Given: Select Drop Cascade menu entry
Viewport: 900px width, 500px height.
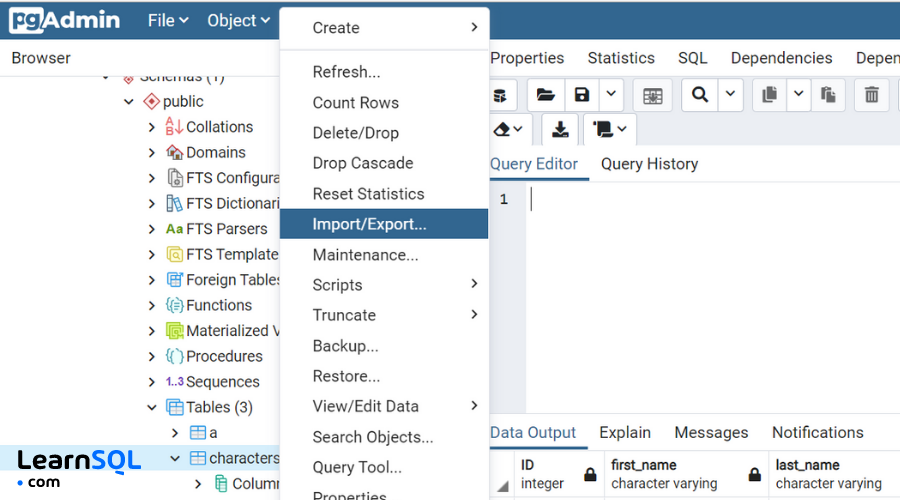Looking at the screenshot, I should pos(384,163).
